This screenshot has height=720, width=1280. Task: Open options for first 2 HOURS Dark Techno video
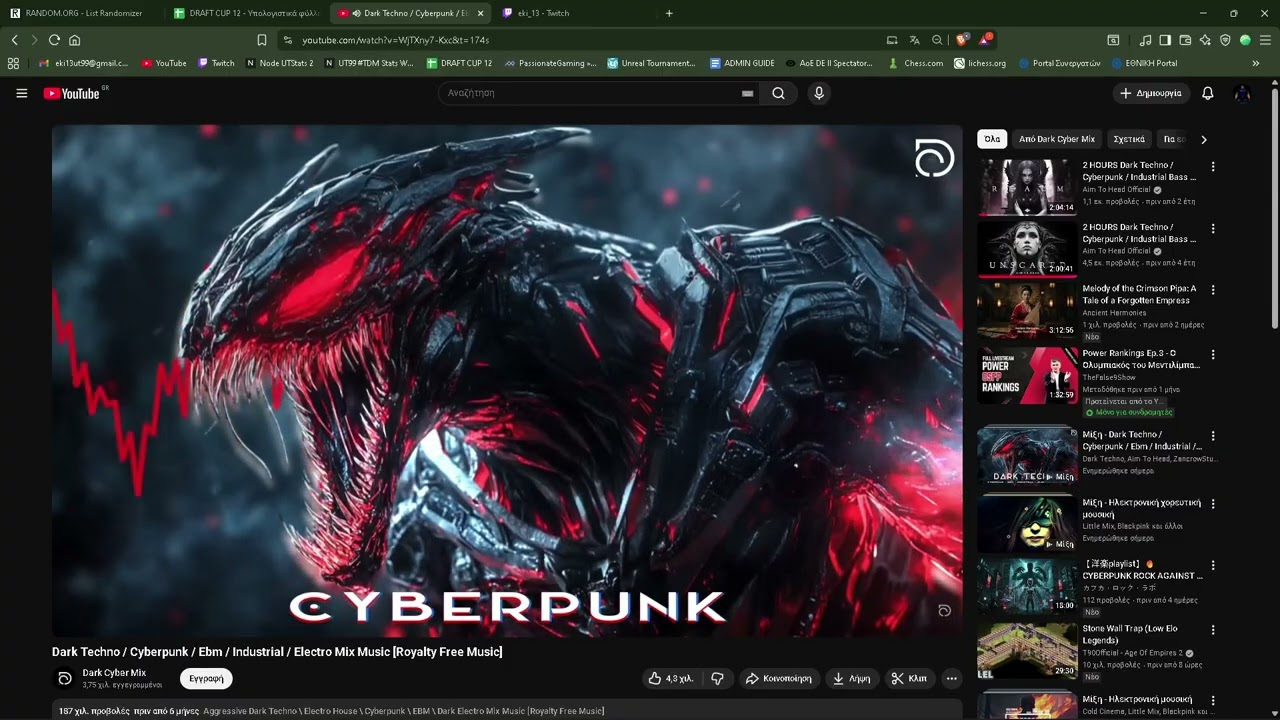pyautogui.click(x=1213, y=167)
